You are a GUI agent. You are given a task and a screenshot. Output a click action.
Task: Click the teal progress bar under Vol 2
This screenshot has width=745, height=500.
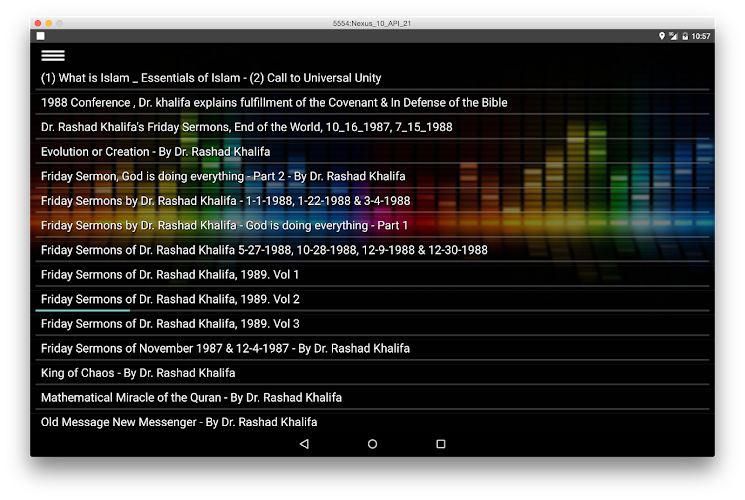pos(83,310)
